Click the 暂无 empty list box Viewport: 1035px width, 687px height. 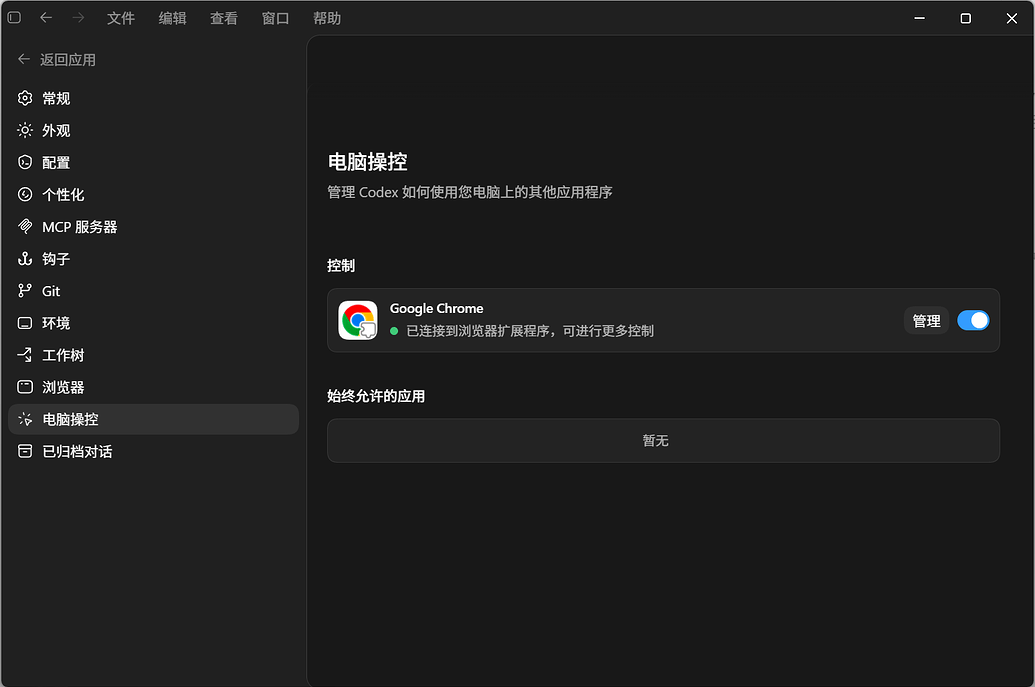663,440
